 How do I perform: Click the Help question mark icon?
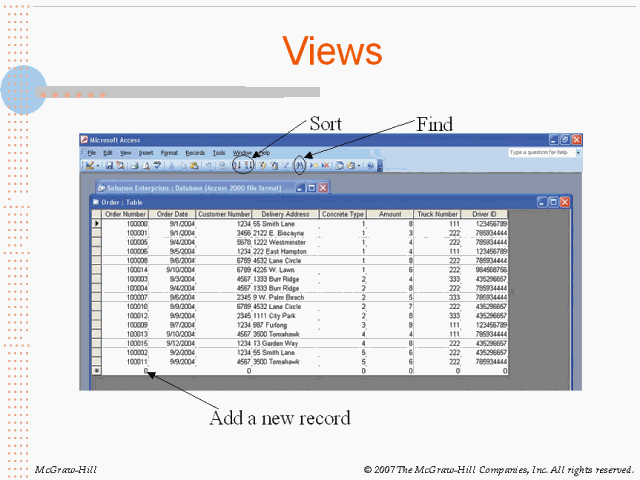pos(370,165)
